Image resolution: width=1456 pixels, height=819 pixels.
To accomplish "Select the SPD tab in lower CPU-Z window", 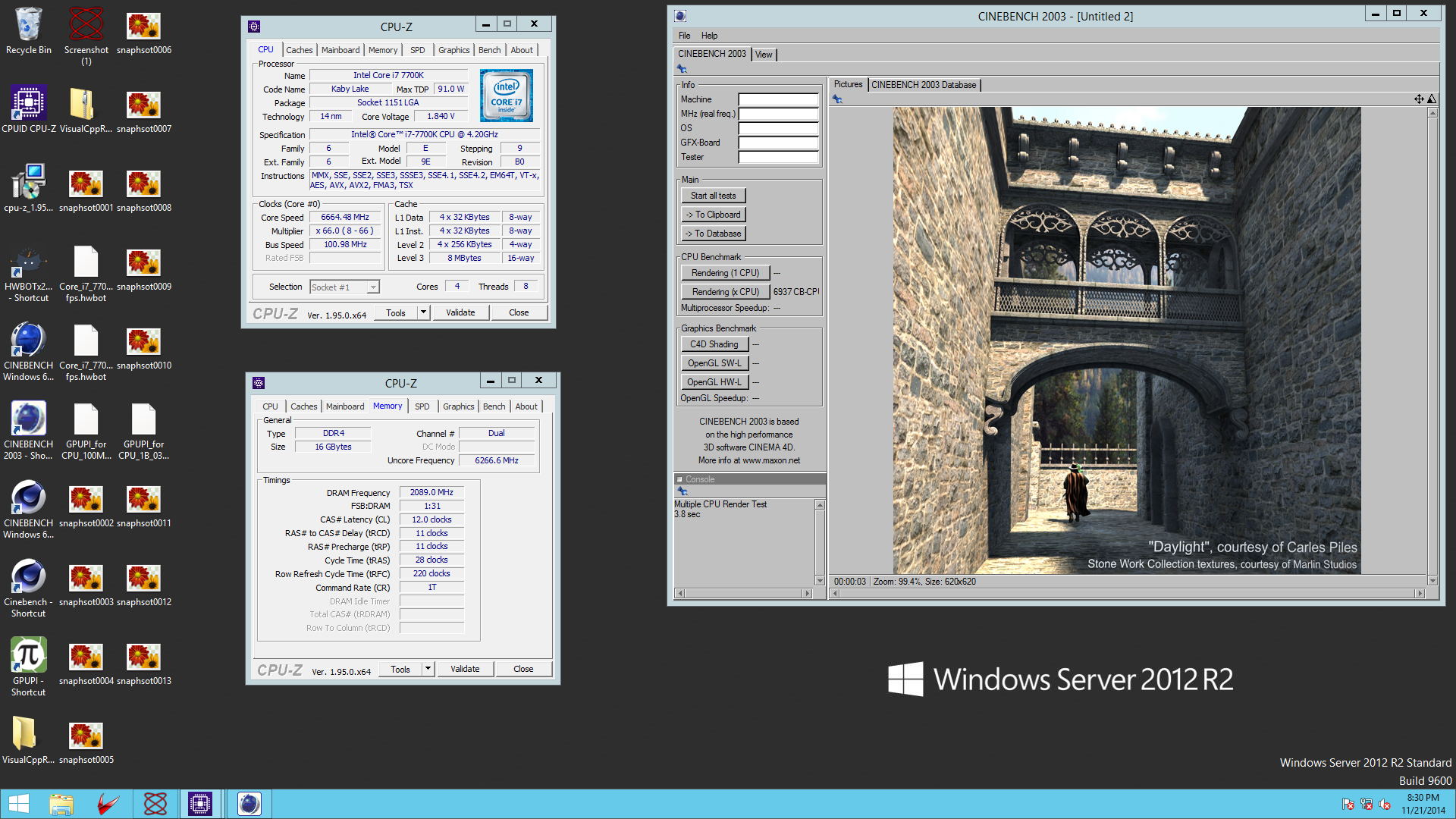I will (x=422, y=406).
